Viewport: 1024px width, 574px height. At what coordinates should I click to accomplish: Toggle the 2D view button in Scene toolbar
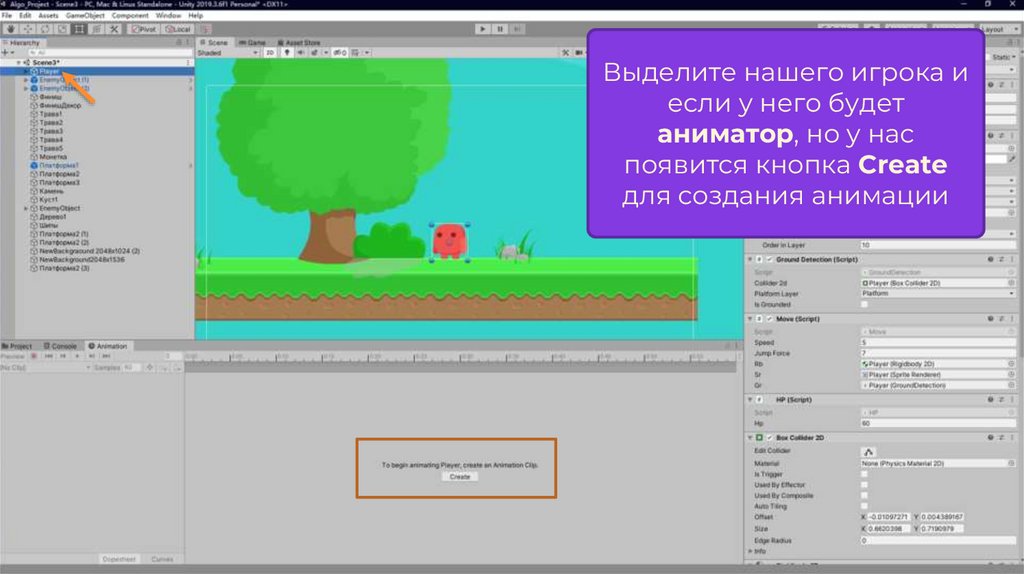269,53
